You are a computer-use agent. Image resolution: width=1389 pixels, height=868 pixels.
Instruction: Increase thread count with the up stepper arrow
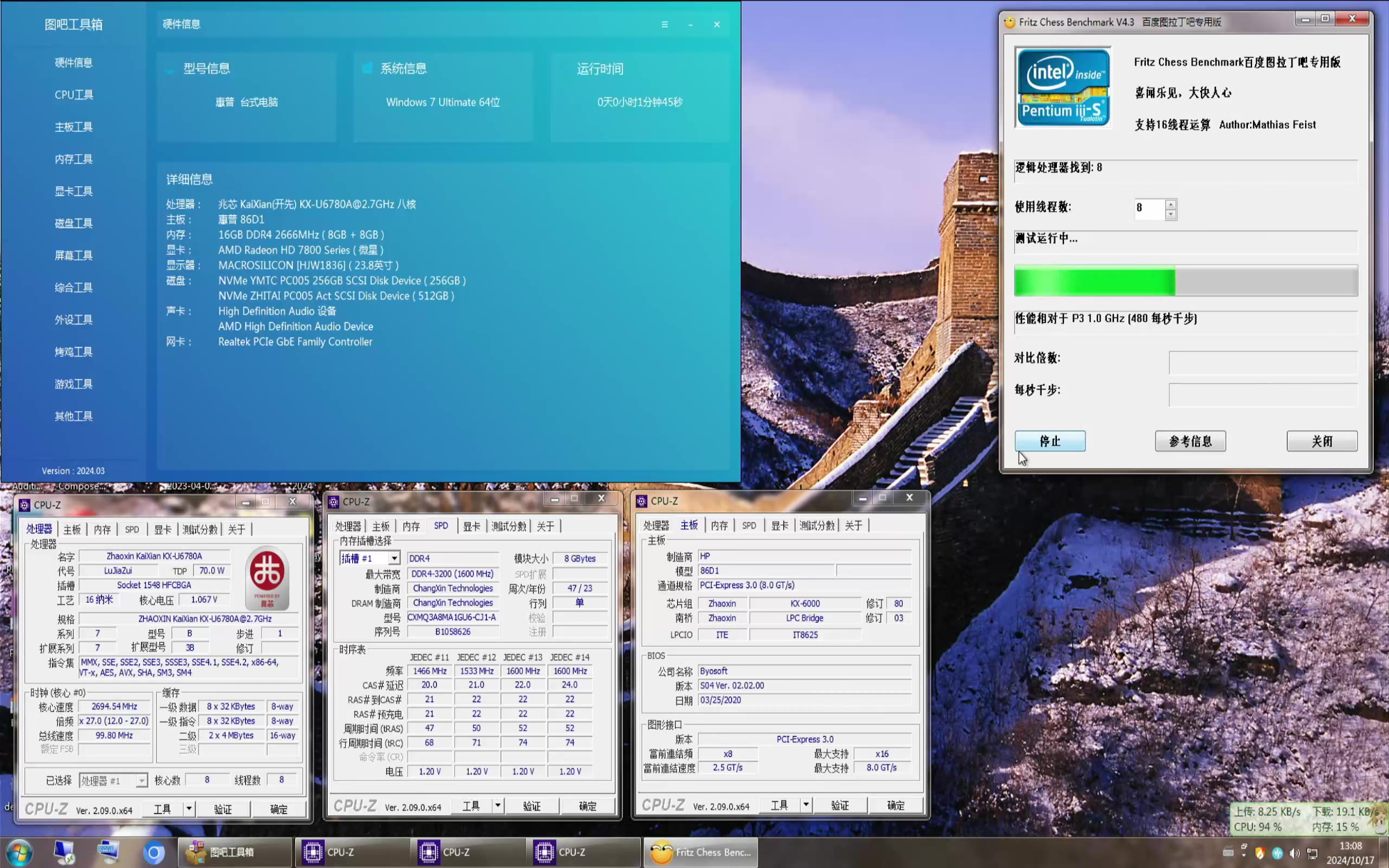coord(1171,204)
